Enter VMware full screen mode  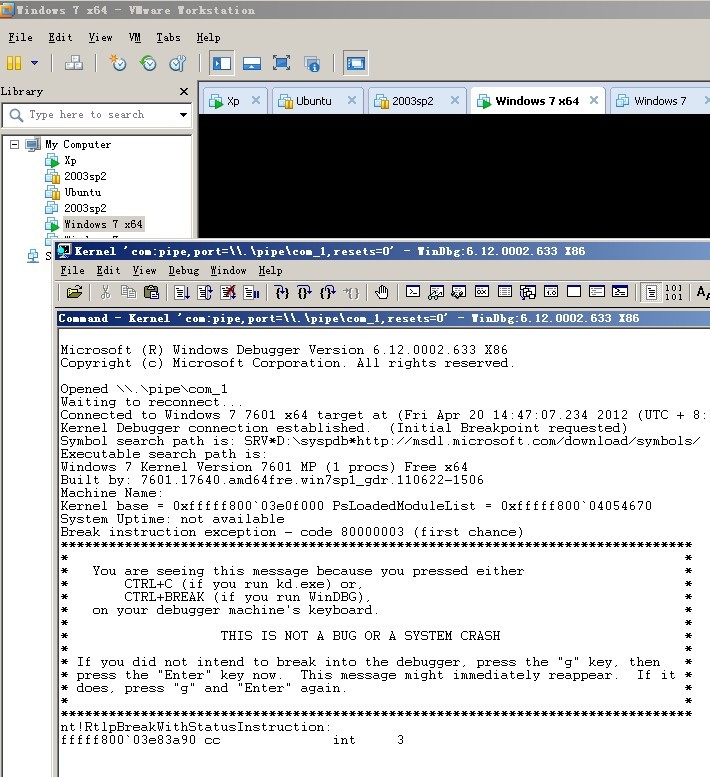pyautogui.click(x=281, y=63)
